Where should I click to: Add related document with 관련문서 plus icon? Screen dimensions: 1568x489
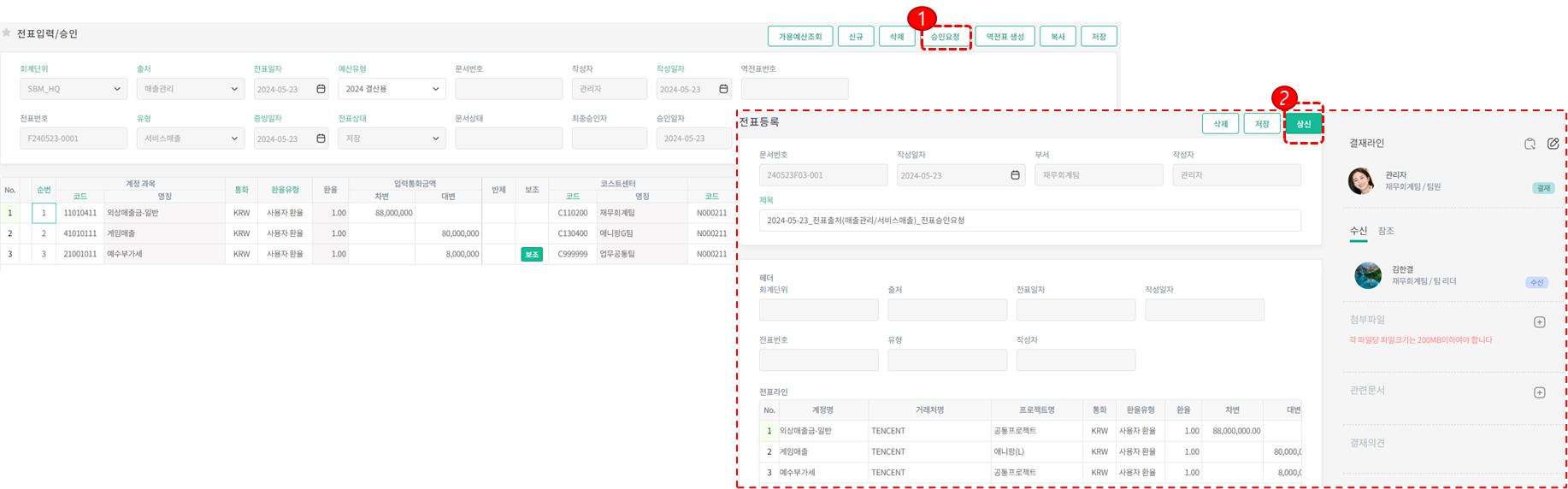(1539, 392)
